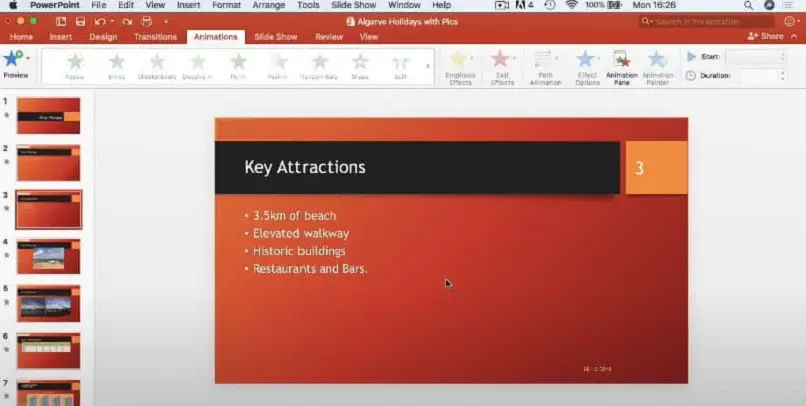806x406 pixels.
Task: Open the Animation Pane
Action: (x=621, y=68)
